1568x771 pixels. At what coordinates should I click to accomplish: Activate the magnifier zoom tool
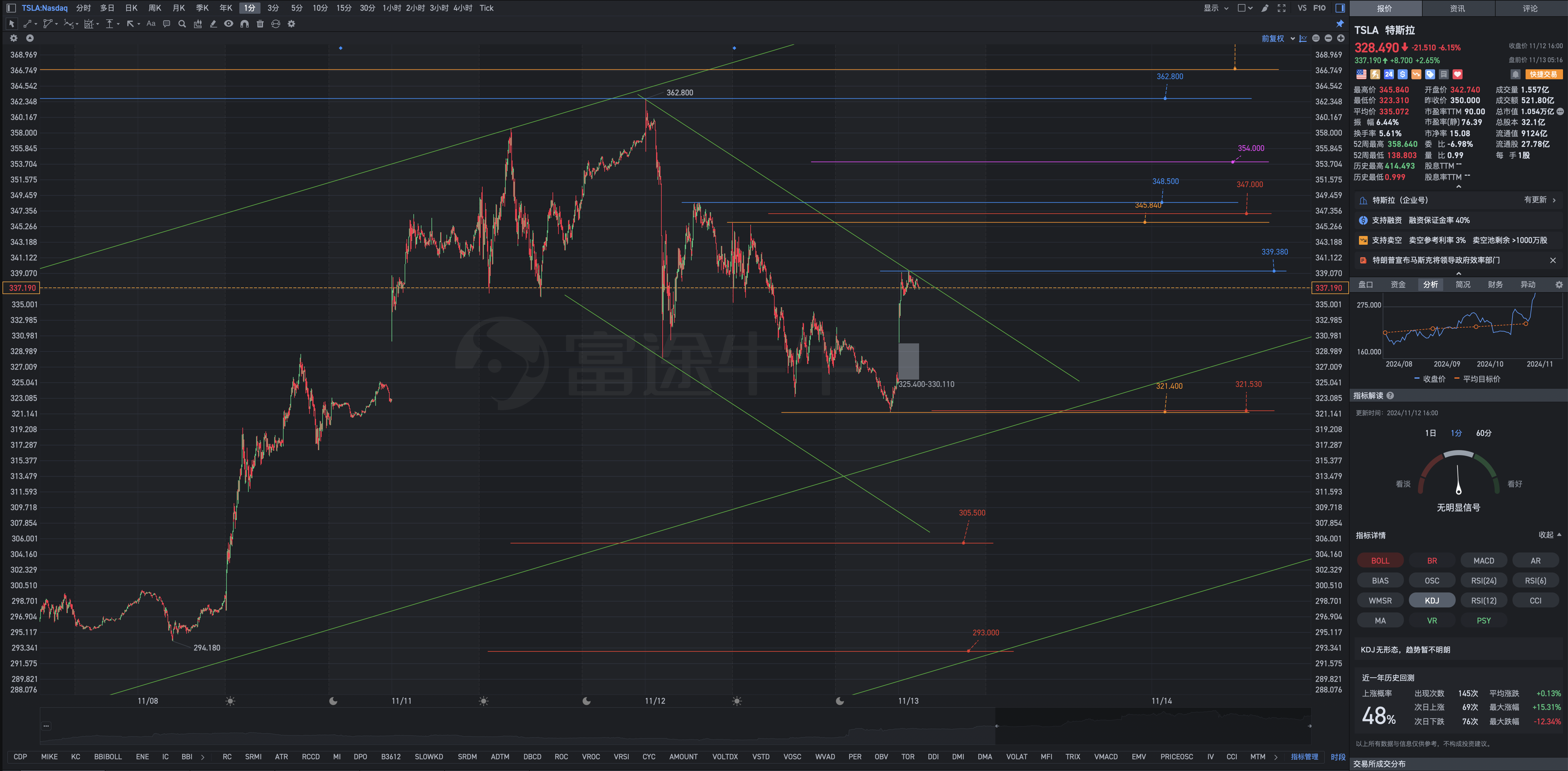tap(182, 24)
